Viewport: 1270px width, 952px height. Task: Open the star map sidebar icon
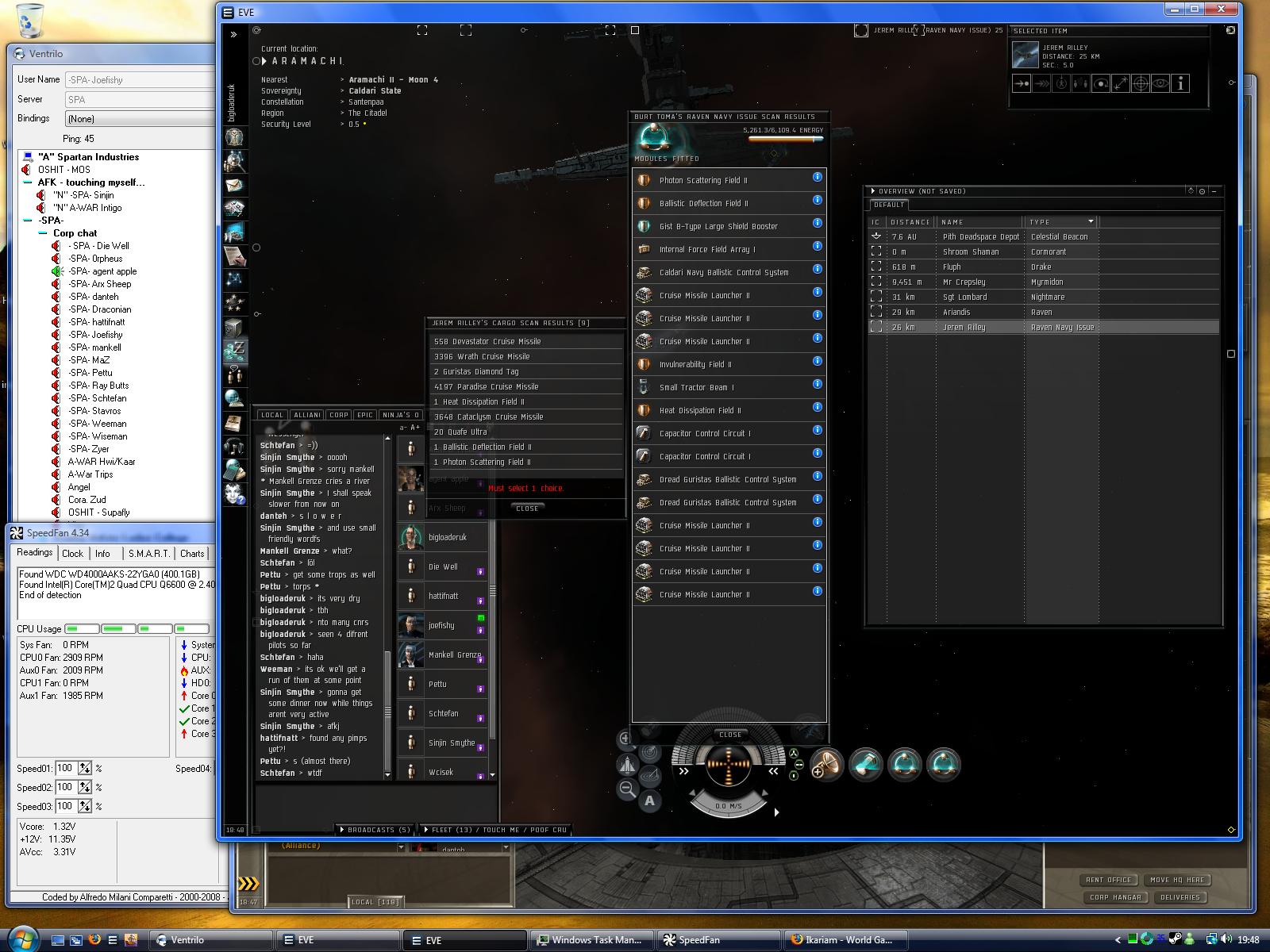pyautogui.click(x=234, y=278)
